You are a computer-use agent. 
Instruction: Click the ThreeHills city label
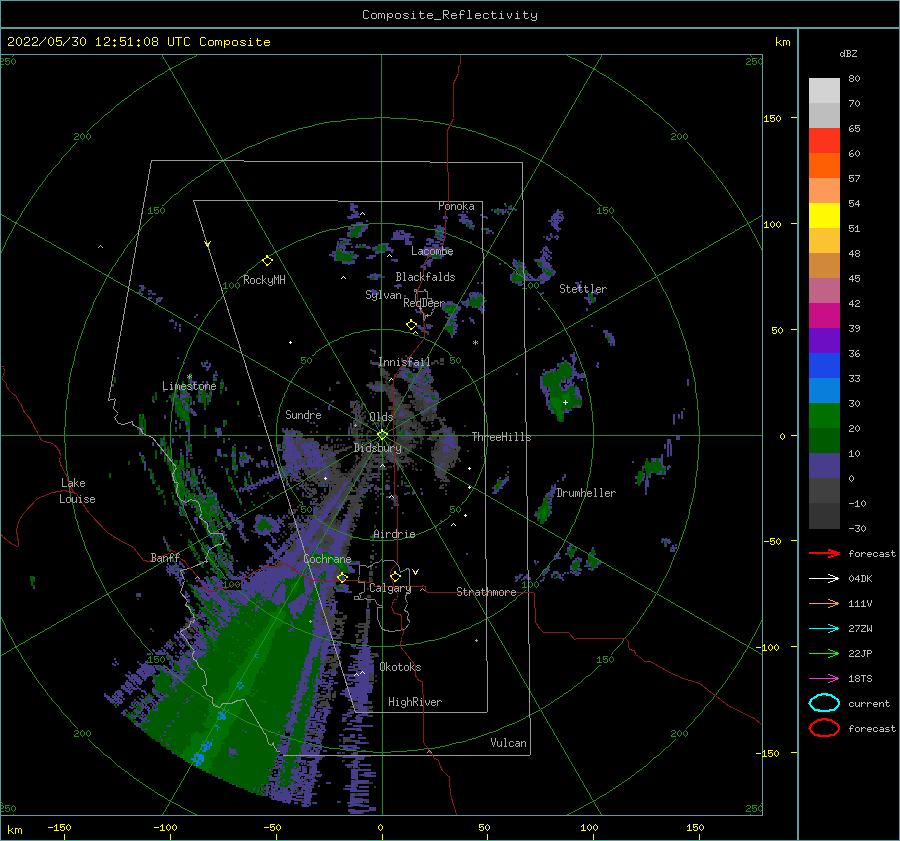click(x=502, y=437)
